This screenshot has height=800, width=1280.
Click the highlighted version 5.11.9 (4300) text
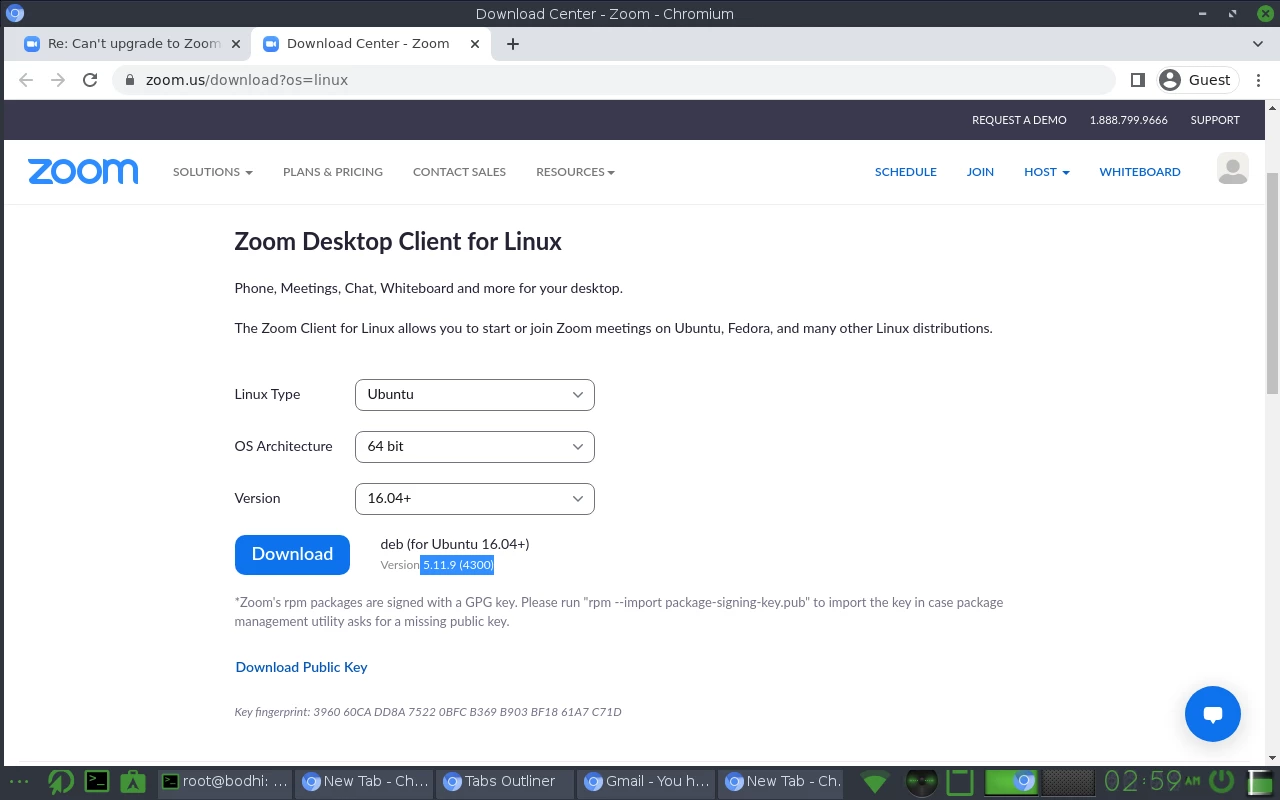pos(458,565)
